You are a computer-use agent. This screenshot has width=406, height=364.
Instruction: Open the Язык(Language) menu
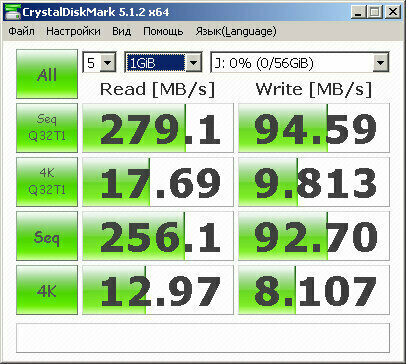[236, 31]
